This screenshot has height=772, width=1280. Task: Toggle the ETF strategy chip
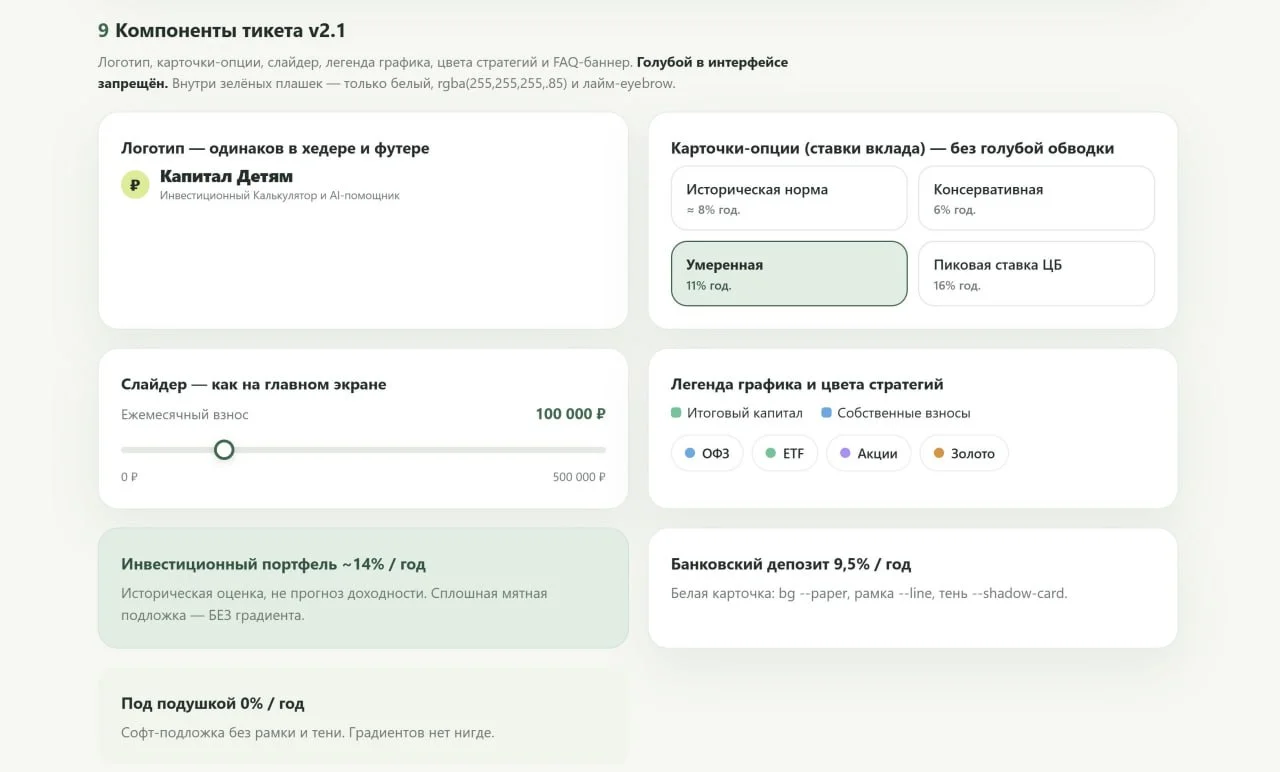pos(785,453)
